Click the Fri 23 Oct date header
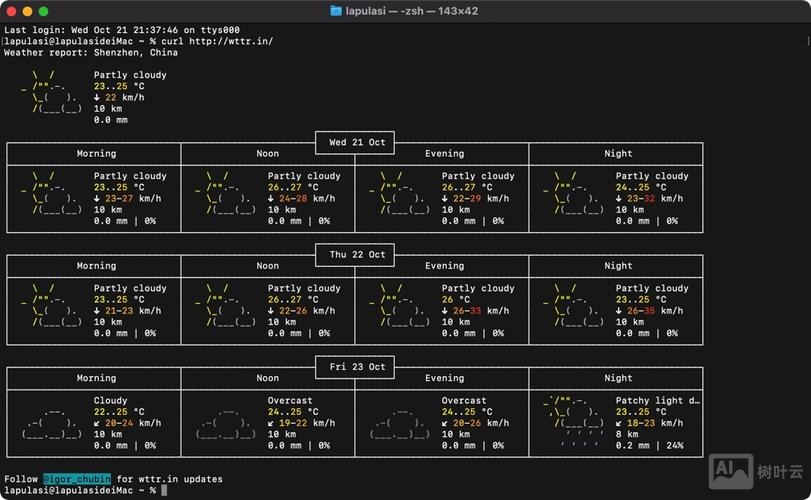Viewport: 811px width, 500px height. coord(355,367)
